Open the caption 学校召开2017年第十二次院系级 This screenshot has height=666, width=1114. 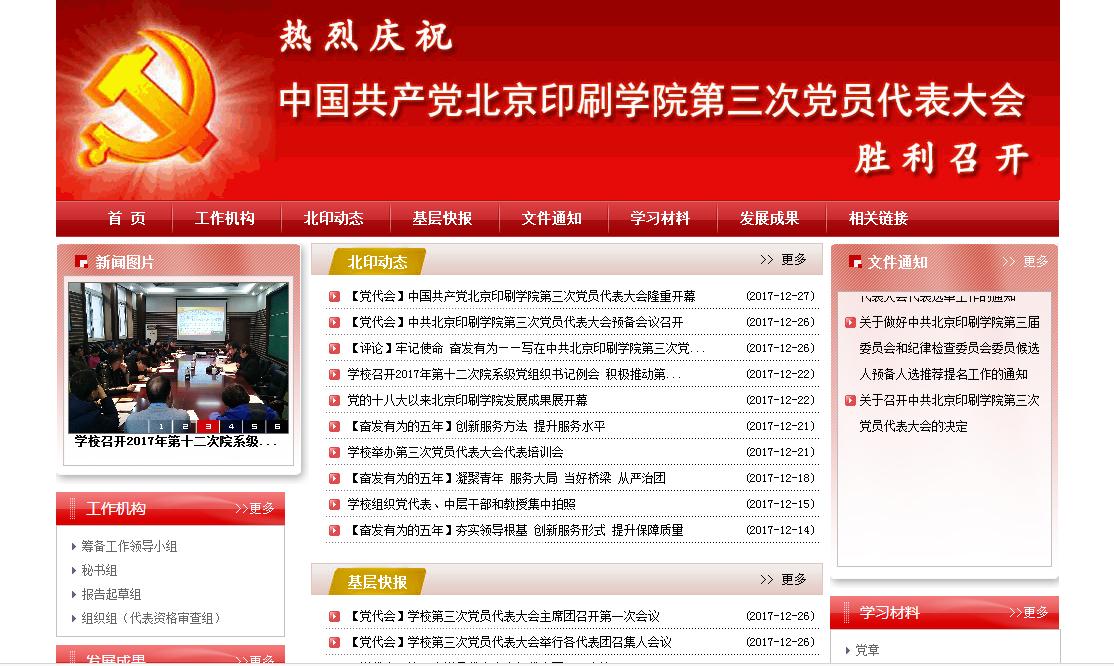point(175,441)
